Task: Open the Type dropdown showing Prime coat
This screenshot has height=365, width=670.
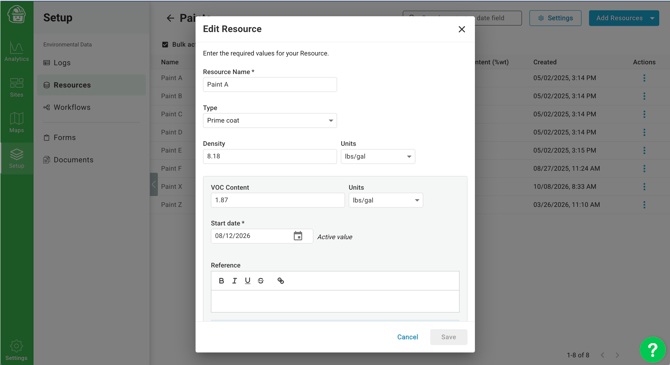Action: click(270, 121)
